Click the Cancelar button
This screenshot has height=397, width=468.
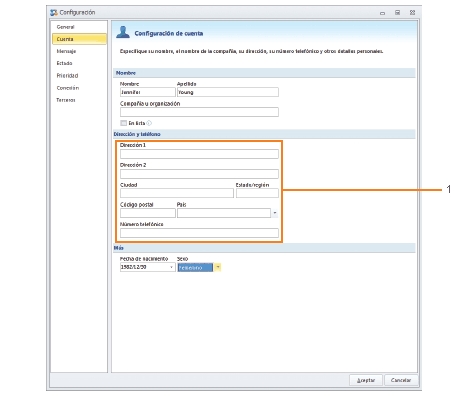401,380
